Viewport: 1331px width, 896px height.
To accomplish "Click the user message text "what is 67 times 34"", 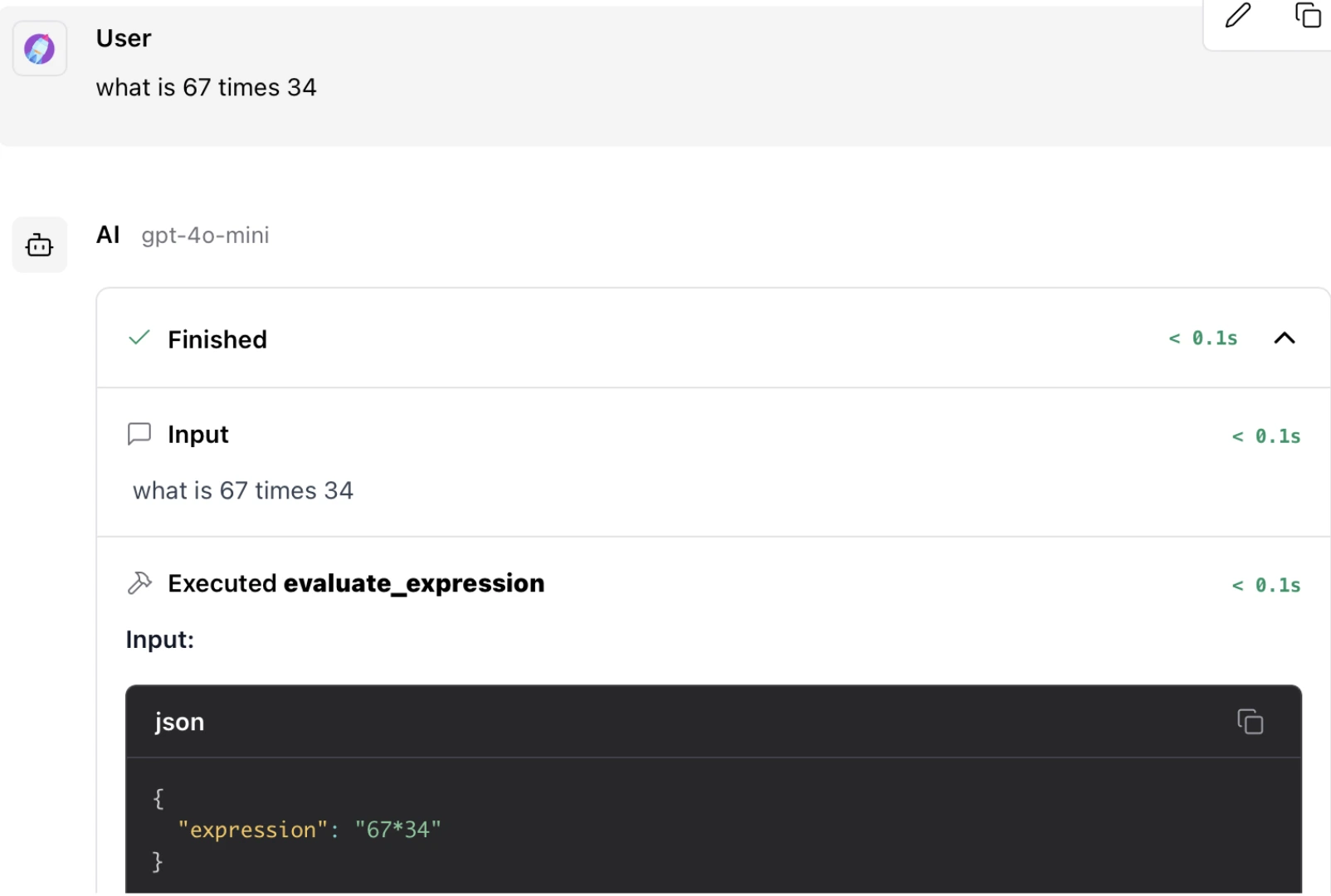I will (x=206, y=88).
